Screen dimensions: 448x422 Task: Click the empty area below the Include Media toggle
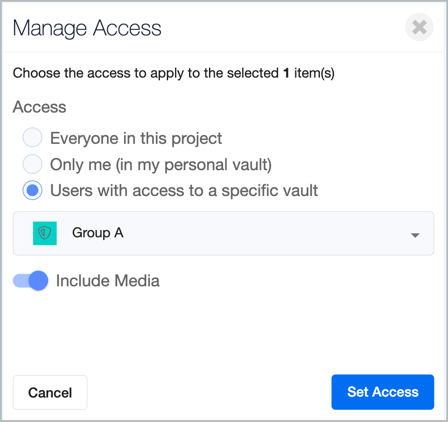(x=223, y=332)
